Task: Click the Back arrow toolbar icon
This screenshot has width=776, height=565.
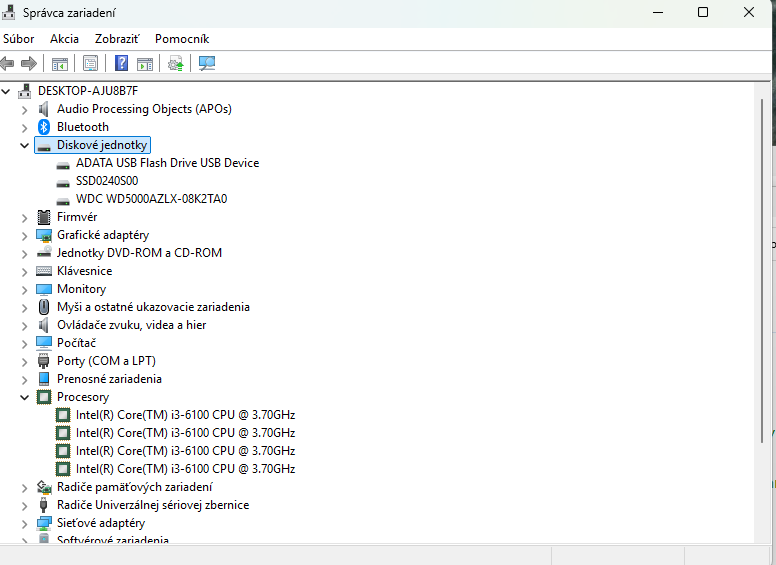Action: pyautogui.click(x=8, y=63)
